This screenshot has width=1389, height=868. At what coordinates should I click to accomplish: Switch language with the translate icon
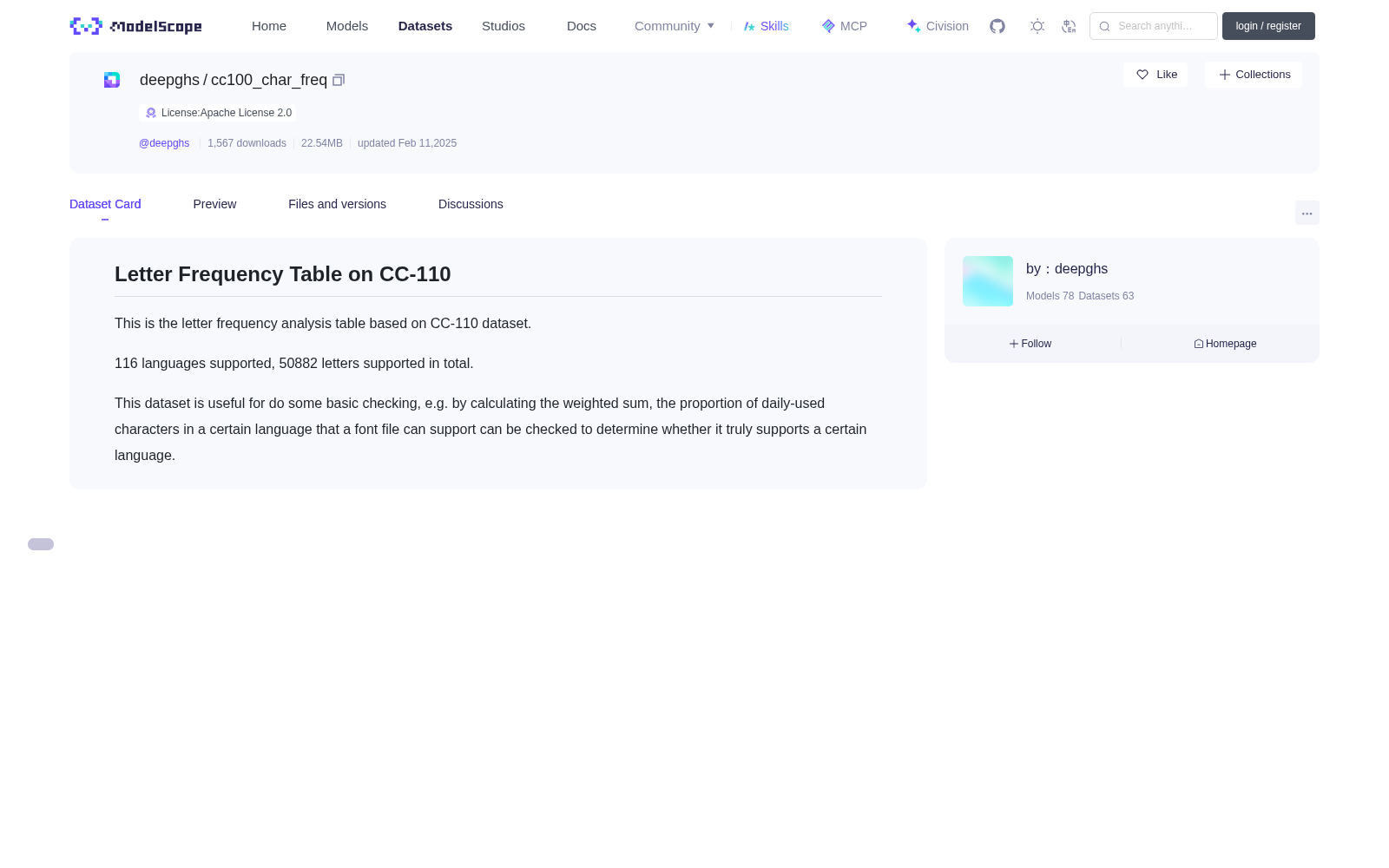(1069, 26)
